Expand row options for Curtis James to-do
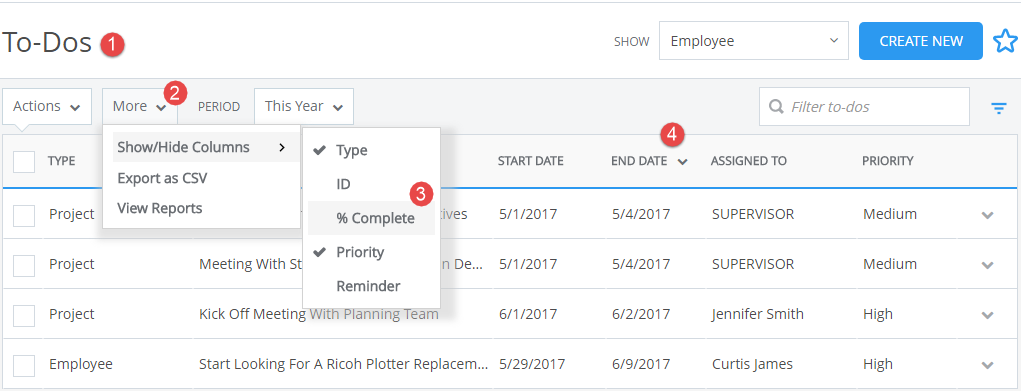Viewport: 1021px width, 391px height. 988,365
